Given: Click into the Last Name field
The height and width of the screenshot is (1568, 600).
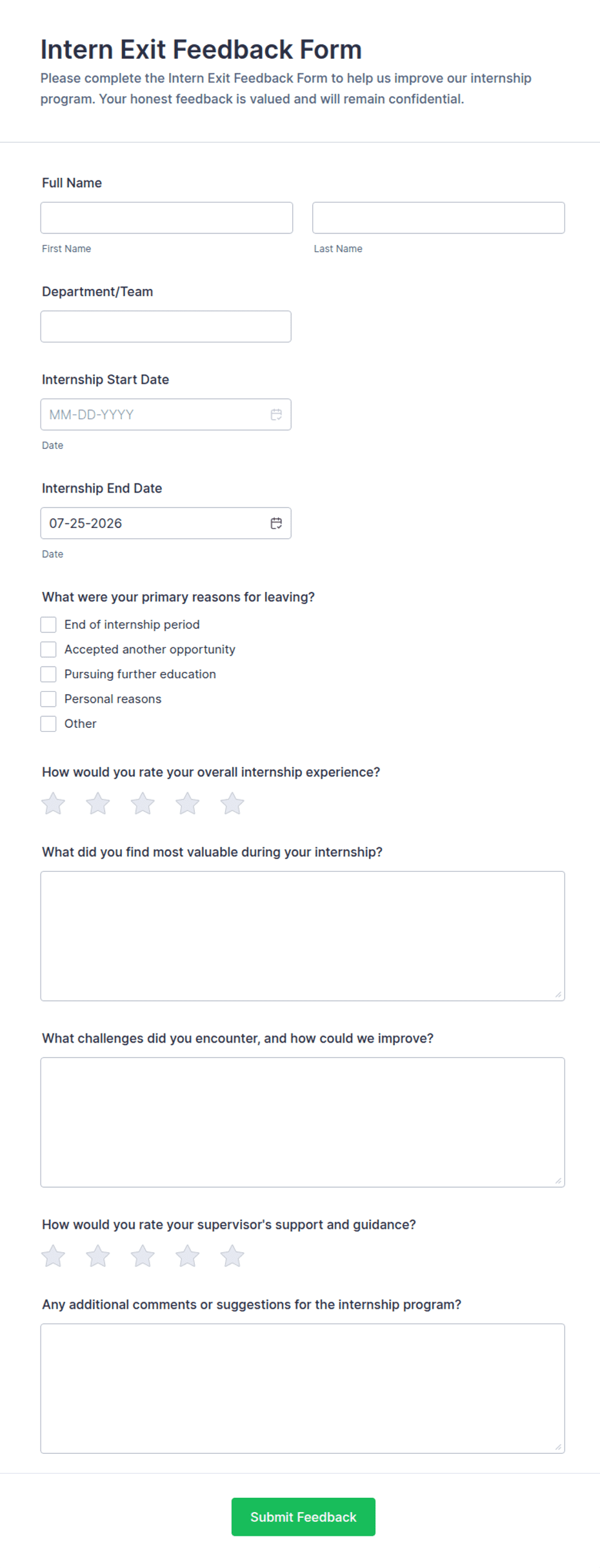Looking at the screenshot, I should pos(439,218).
